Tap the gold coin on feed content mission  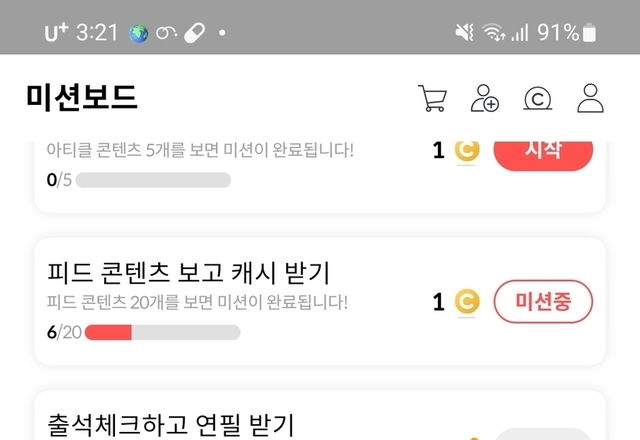[466, 301]
